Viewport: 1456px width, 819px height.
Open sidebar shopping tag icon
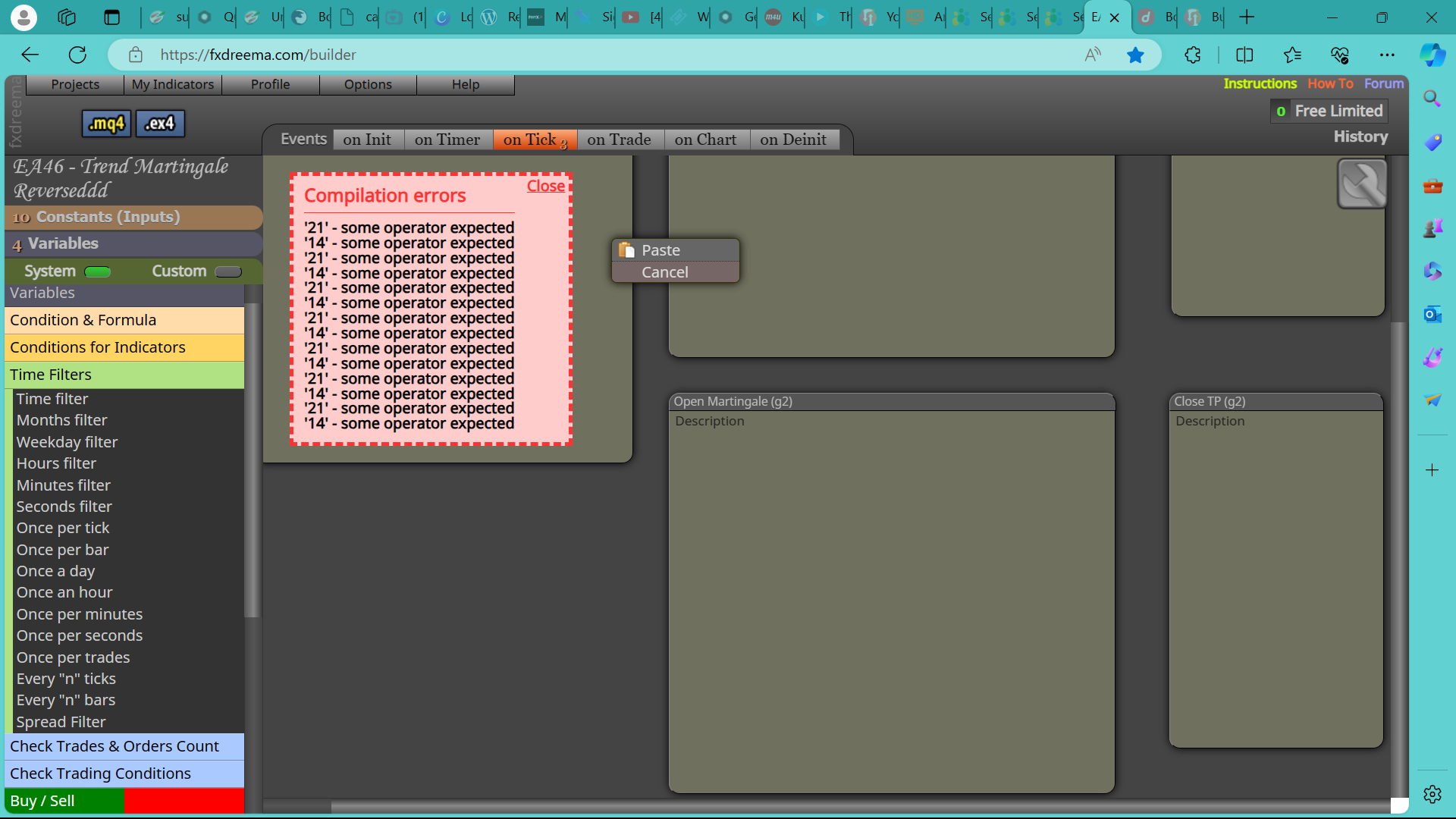[x=1432, y=142]
